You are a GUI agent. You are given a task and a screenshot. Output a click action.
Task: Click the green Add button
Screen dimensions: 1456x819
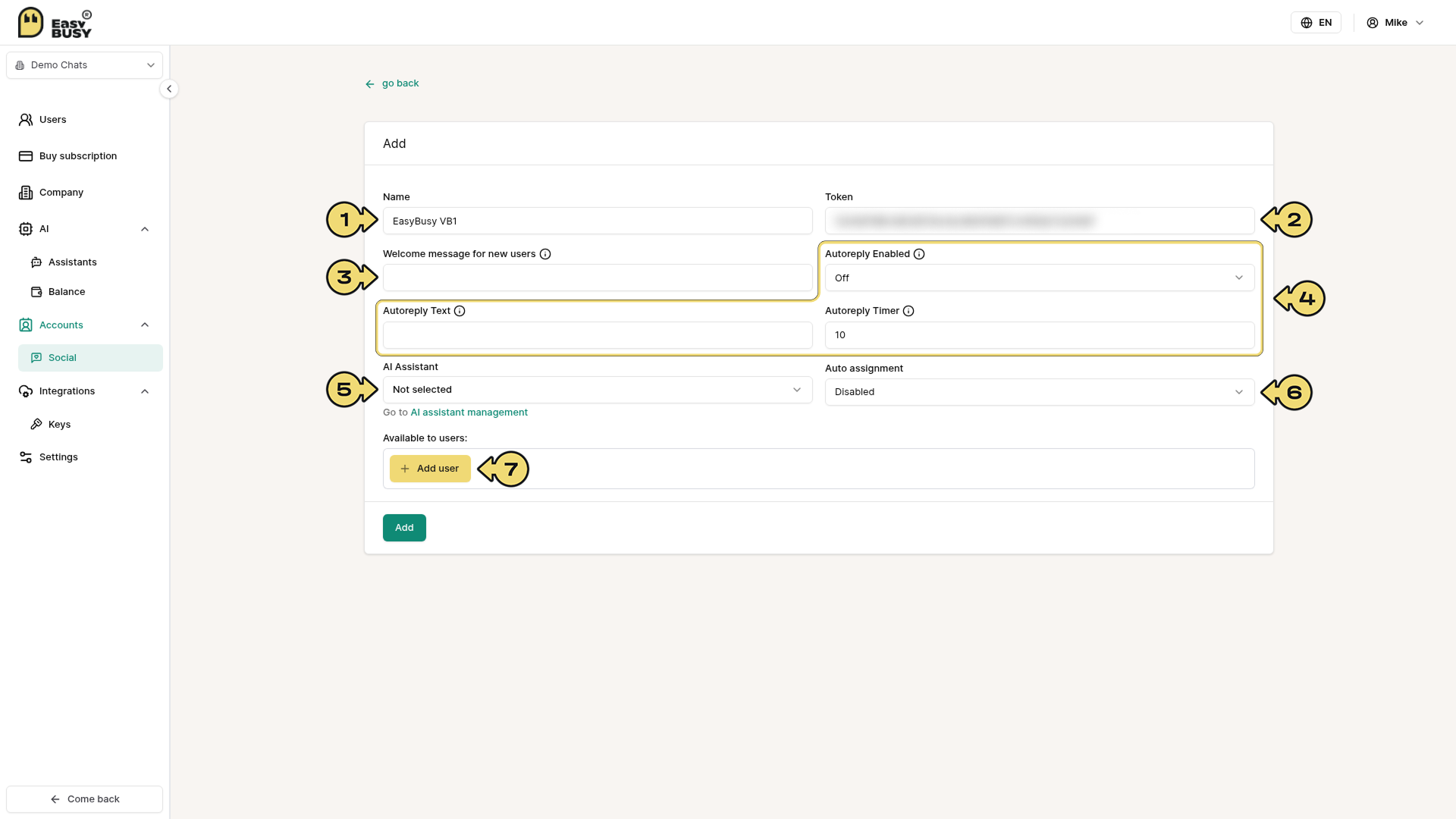coord(404,528)
